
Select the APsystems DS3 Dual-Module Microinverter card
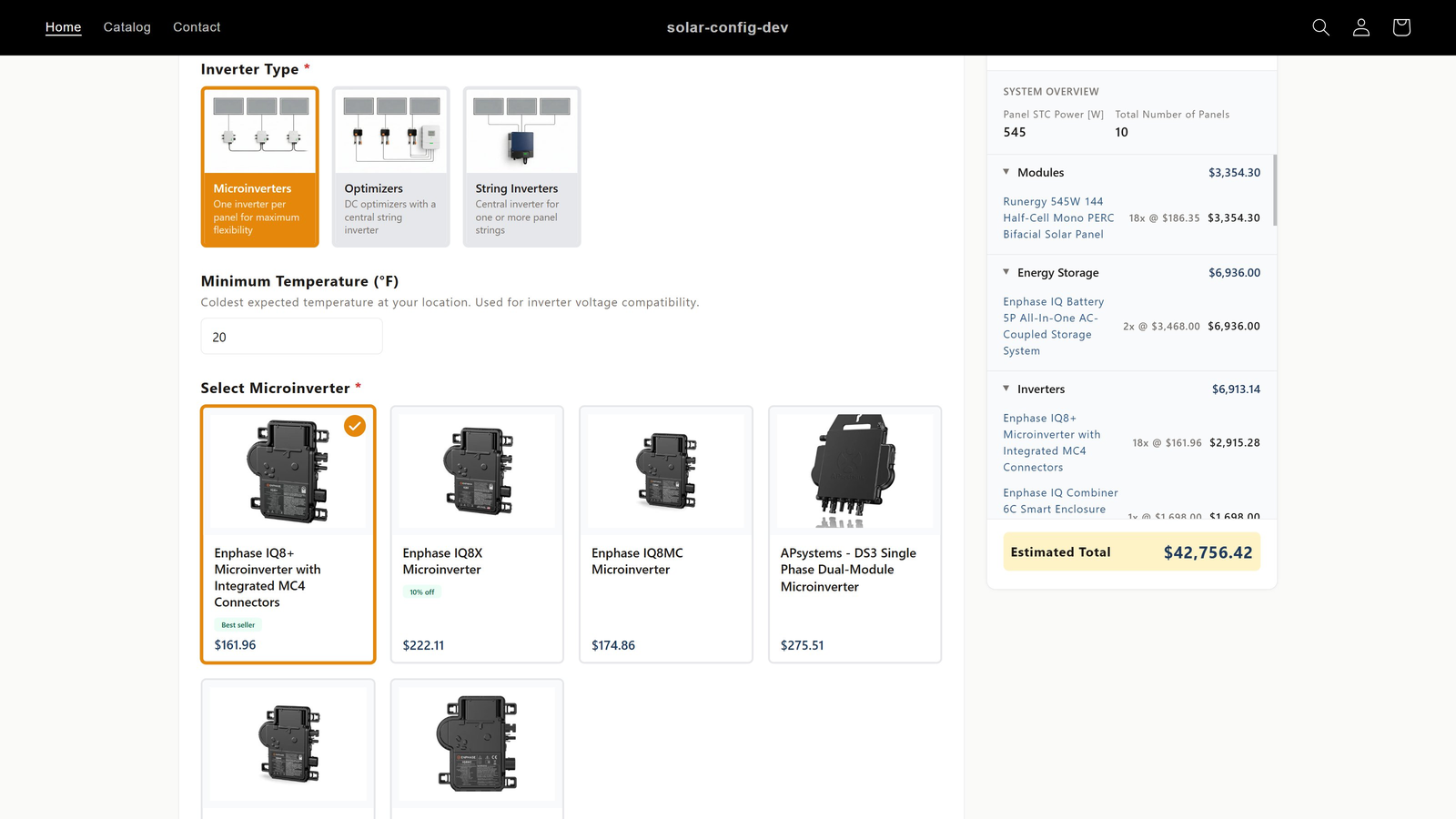pyautogui.click(x=855, y=534)
